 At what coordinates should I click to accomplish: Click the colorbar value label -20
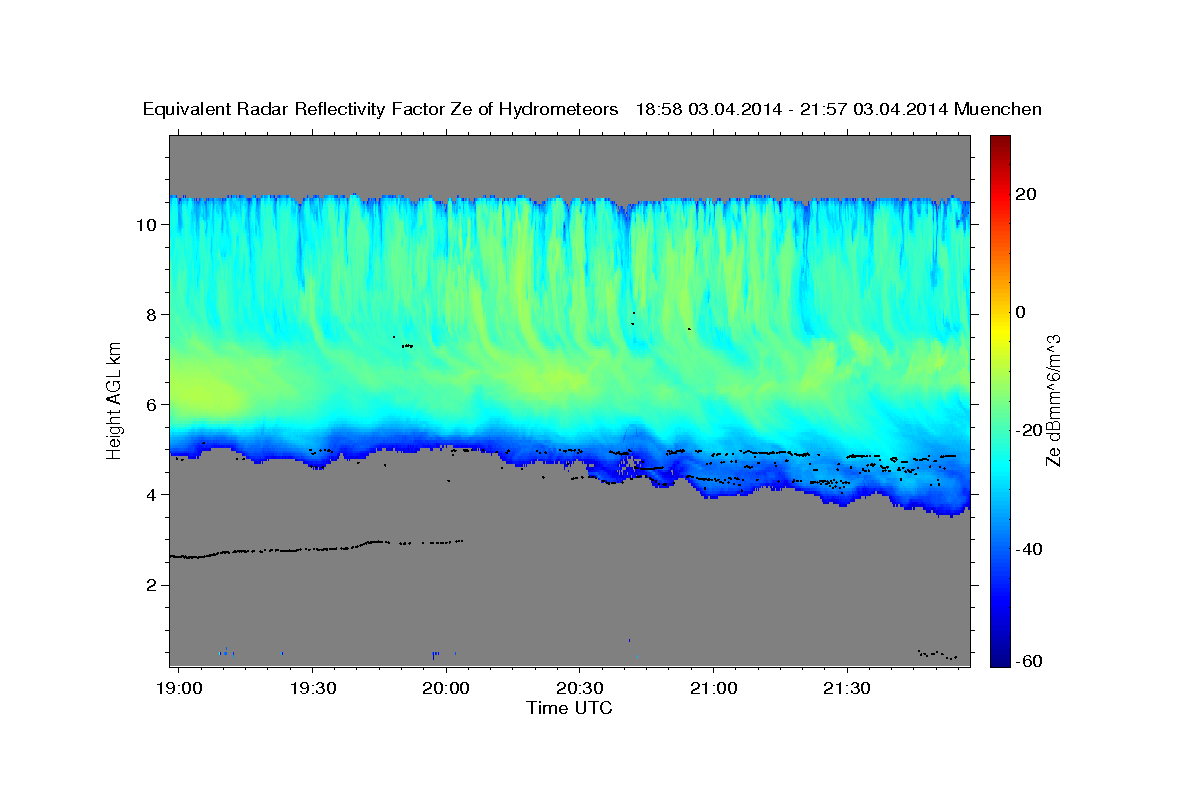point(1029,430)
